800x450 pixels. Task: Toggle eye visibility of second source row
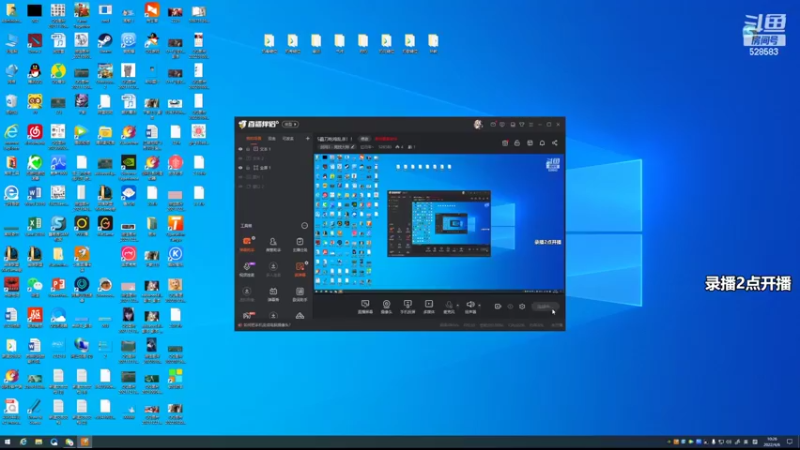point(240,158)
